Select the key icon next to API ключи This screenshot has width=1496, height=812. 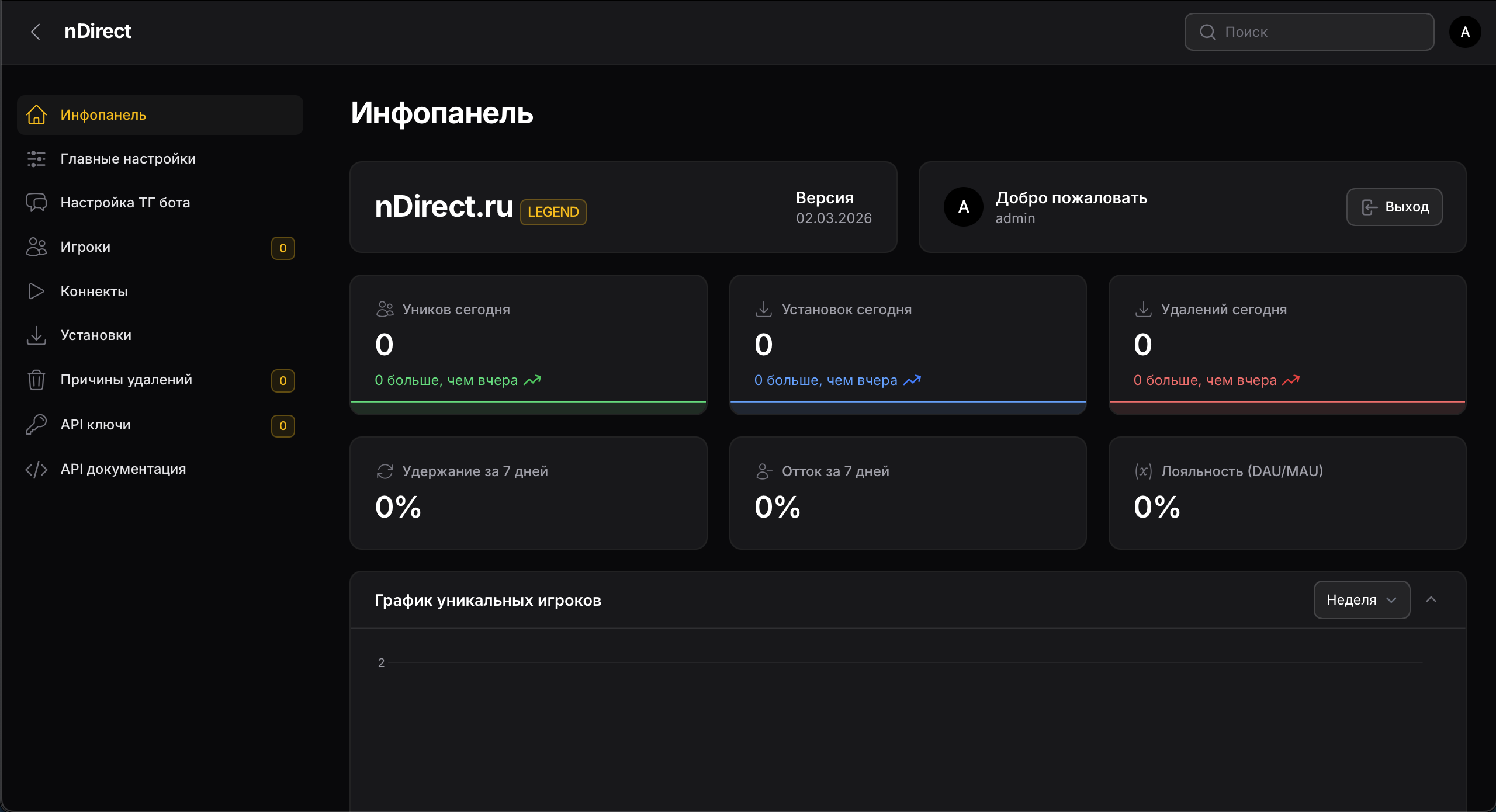[36, 424]
